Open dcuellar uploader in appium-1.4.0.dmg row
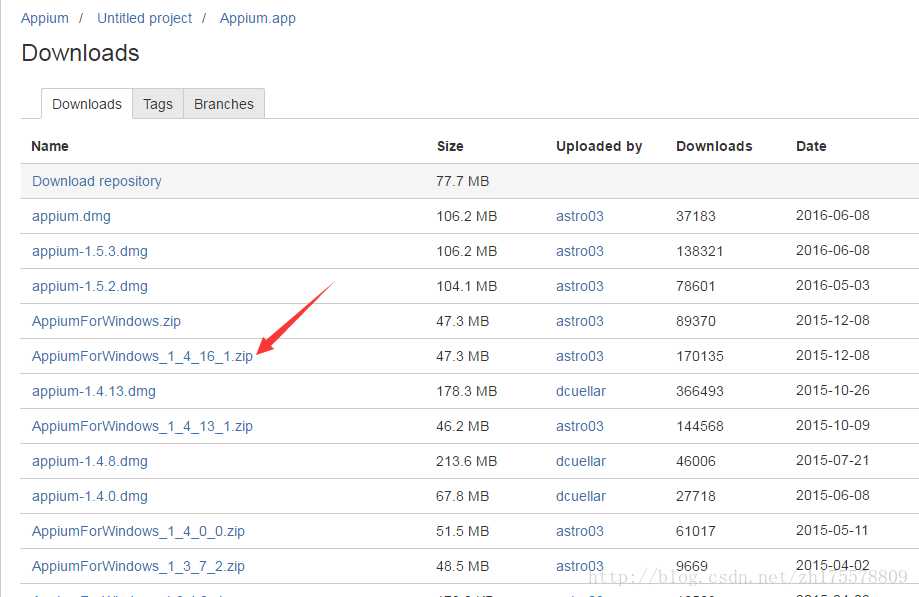Viewport: 919px width, 597px height. pyautogui.click(x=581, y=496)
